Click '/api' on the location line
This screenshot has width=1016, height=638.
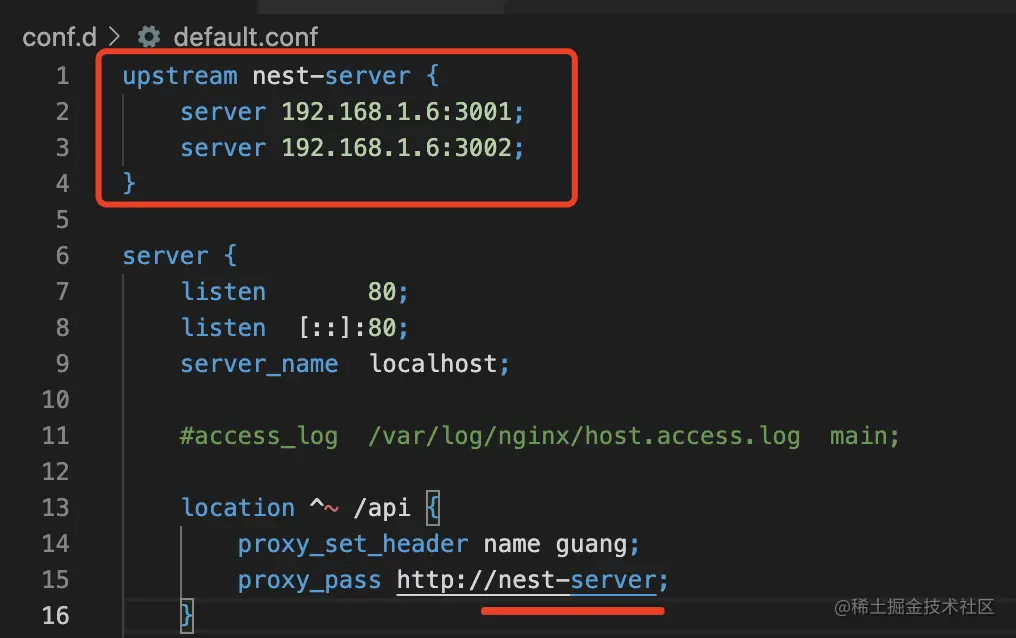tap(382, 508)
